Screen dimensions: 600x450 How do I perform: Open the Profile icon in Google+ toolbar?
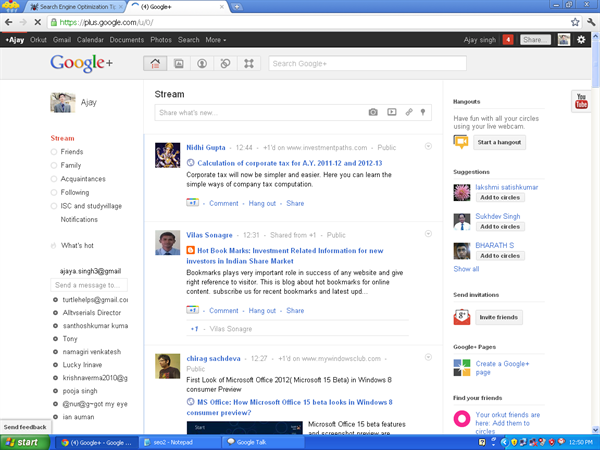pyautogui.click(x=202, y=64)
